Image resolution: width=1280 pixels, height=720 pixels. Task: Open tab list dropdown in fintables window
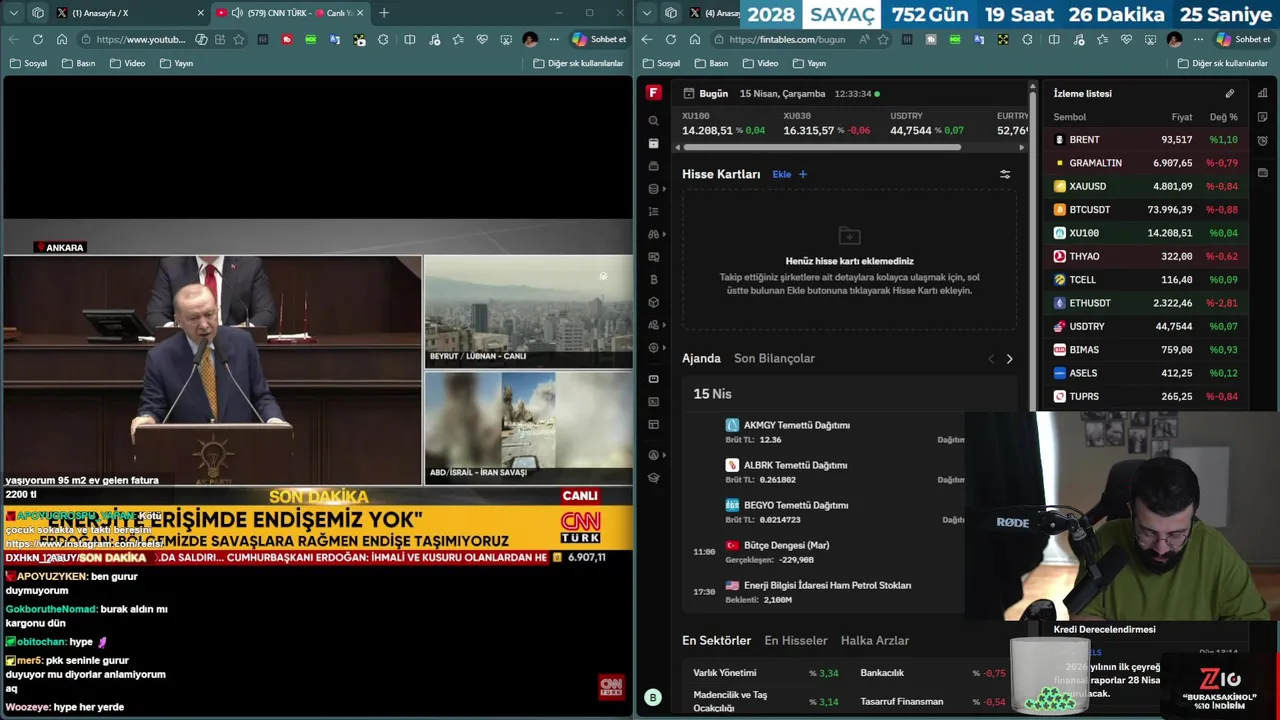647,13
